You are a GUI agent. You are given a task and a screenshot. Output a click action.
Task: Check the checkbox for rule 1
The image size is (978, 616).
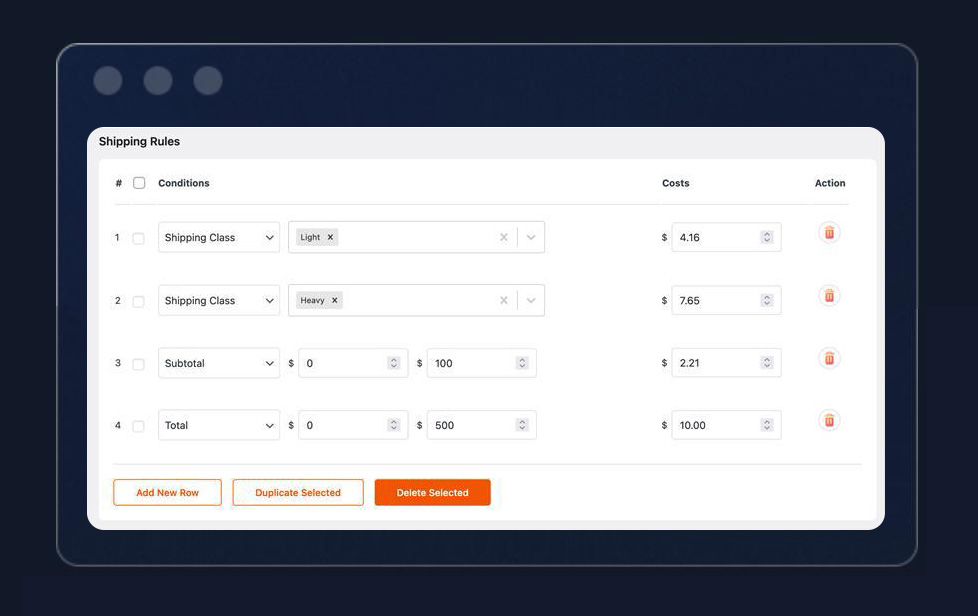pyautogui.click(x=139, y=238)
